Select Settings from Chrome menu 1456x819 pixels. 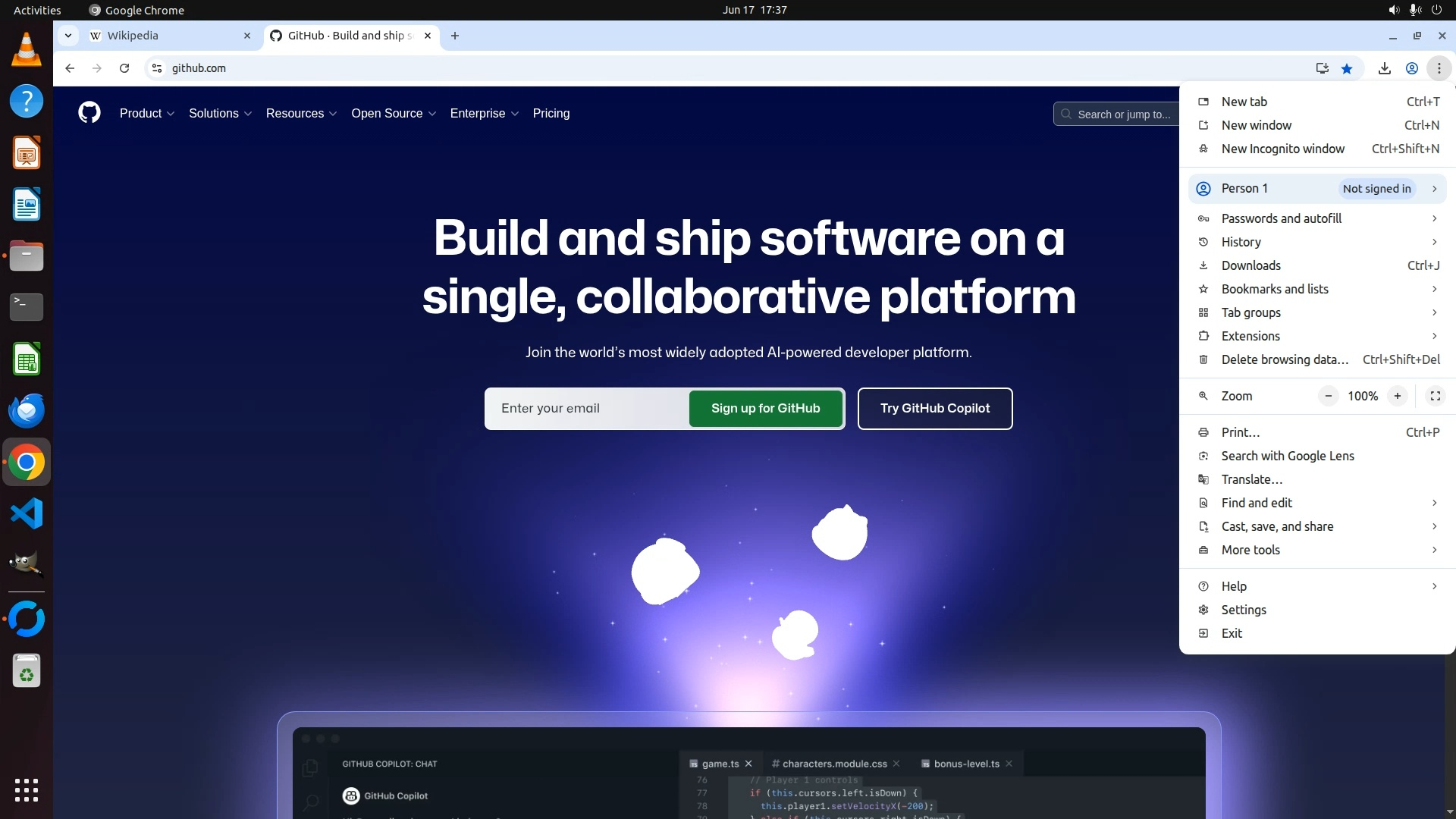(1244, 610)
